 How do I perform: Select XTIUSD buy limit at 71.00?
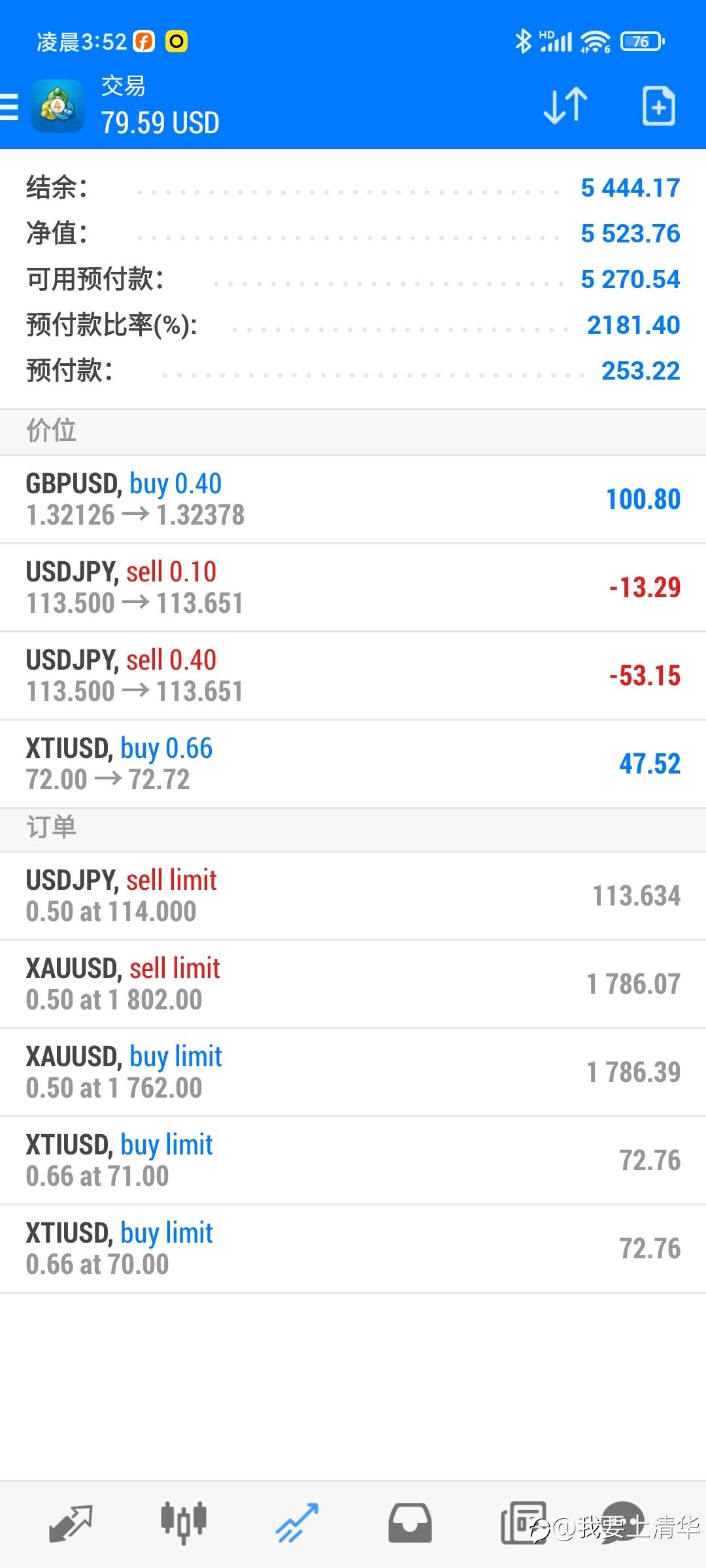tap(353, 1161)
